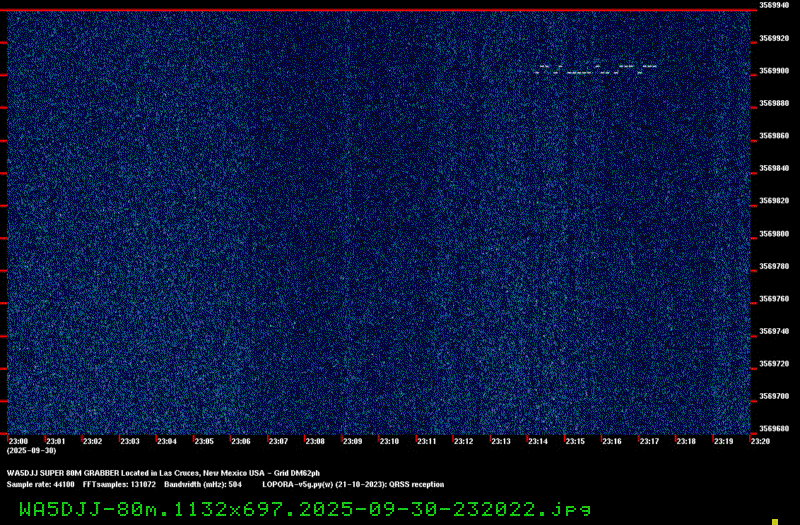The height and width of the screenshot is (525, 800).
Task: Select the 3569800 frequency label
Action: (x=774, y=234)
